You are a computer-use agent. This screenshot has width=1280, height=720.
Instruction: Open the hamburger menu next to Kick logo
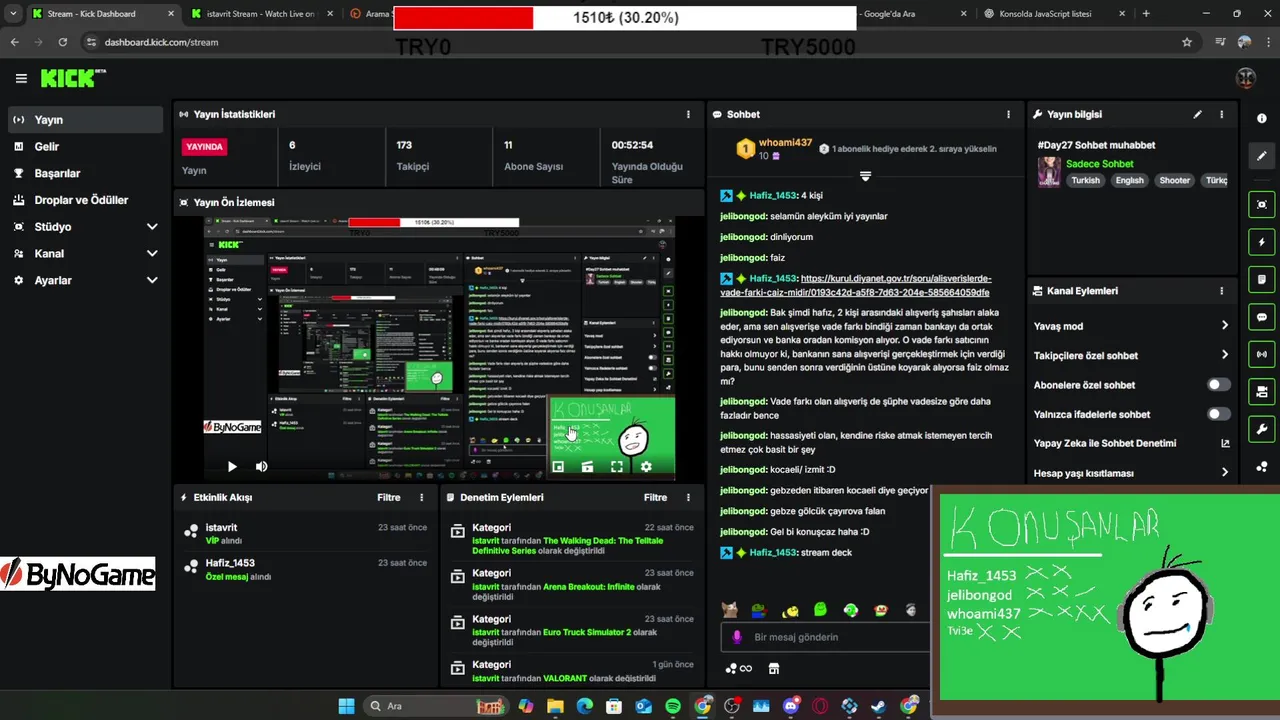coord(21,79)
